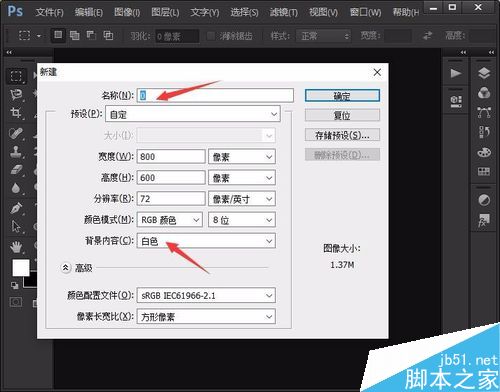Open the height unit 像素 dropdown
This screenshot has width=500, height=392.
[x=242, y=178]
